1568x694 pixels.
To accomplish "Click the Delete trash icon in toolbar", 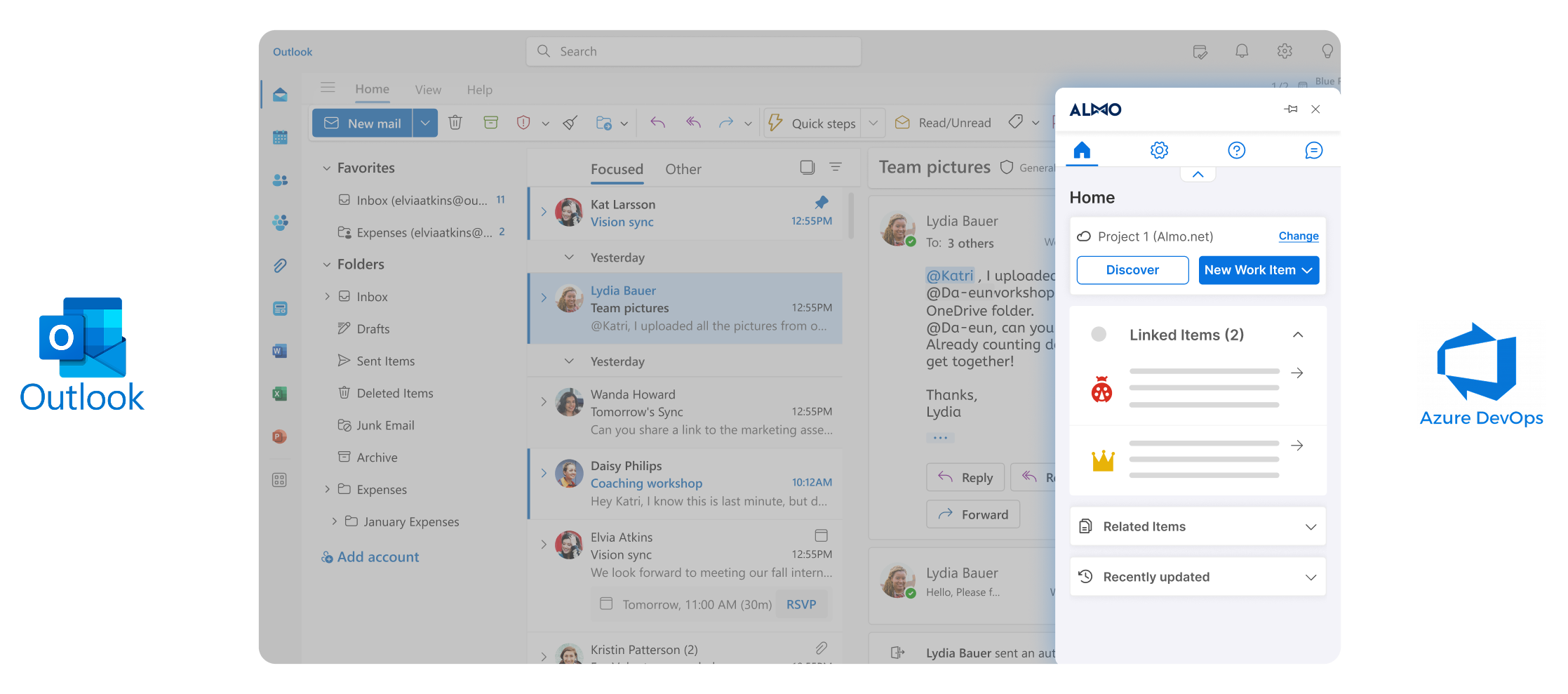I will [455, 123].
